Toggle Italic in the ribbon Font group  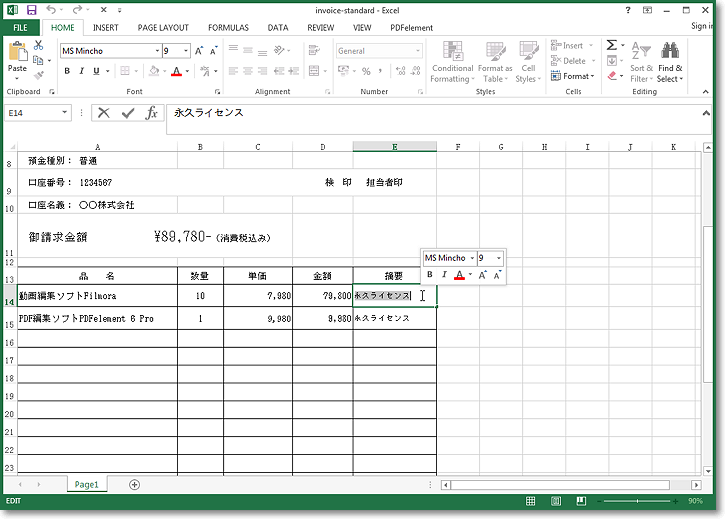[x=81, y=71]
